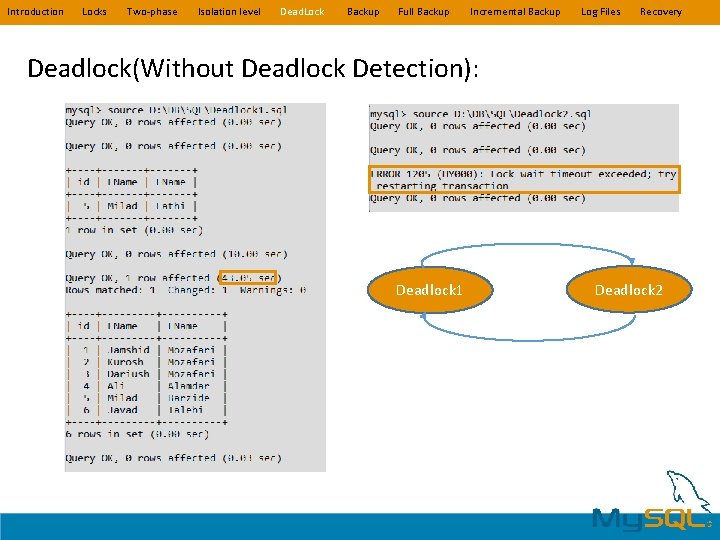Click the 'Fathi' cell in the first result table
Screen dimensions: 720x540
pyautogui.click(x=170, y=206)
